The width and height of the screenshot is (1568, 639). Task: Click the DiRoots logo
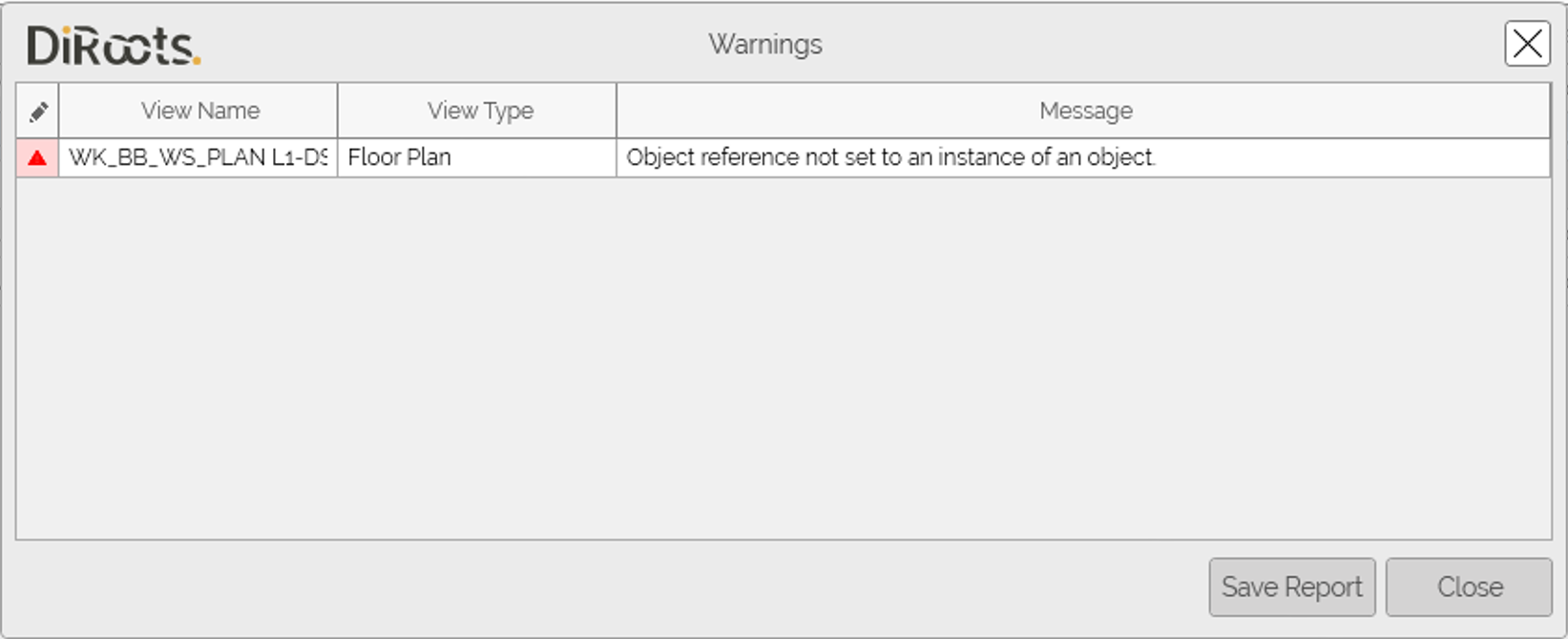coord(113,45)
